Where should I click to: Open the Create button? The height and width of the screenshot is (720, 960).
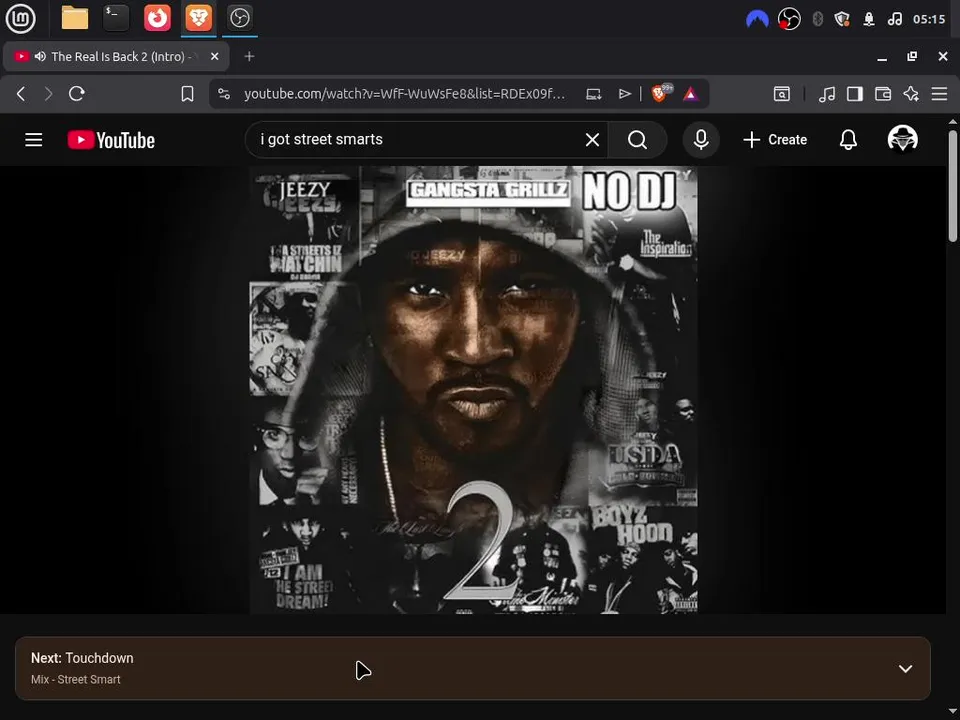click(775, 140)
